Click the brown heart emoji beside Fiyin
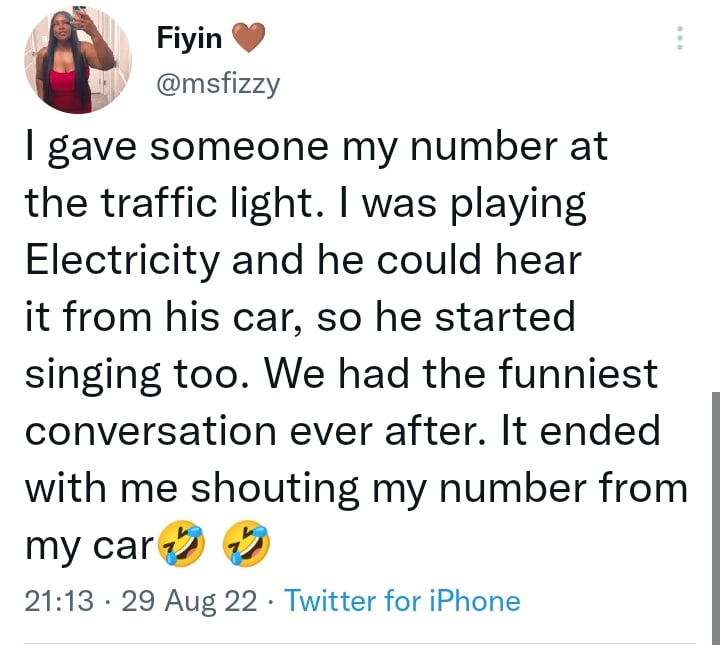The image size is (720, 645). click(x=248, y=38)
